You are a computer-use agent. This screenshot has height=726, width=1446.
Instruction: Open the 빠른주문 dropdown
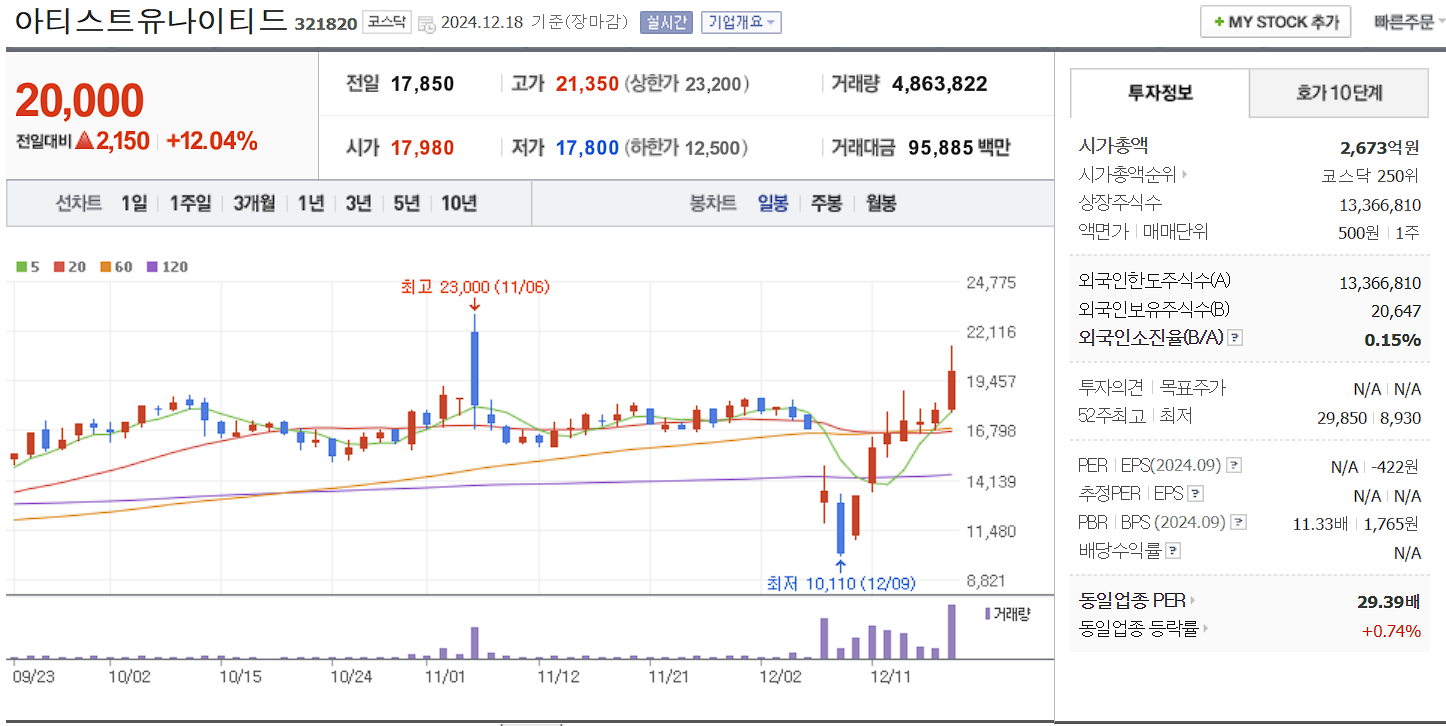(1409, 22)
